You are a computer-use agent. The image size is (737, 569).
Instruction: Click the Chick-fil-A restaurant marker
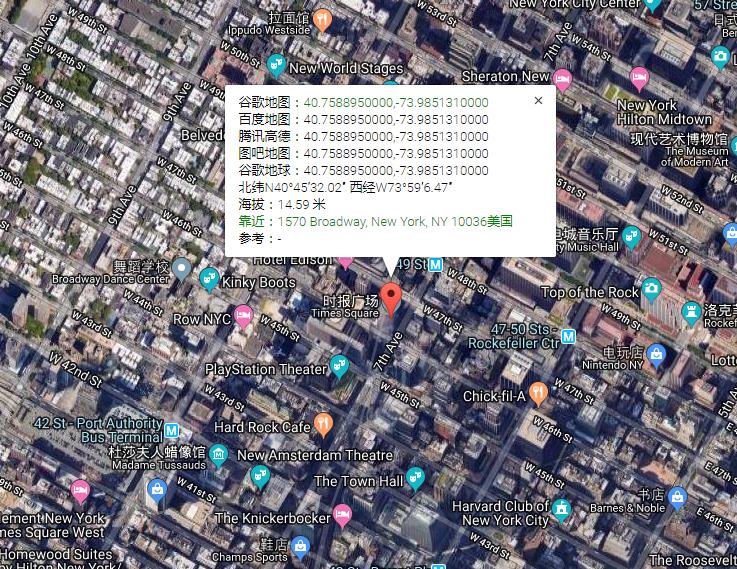[539, 394]
